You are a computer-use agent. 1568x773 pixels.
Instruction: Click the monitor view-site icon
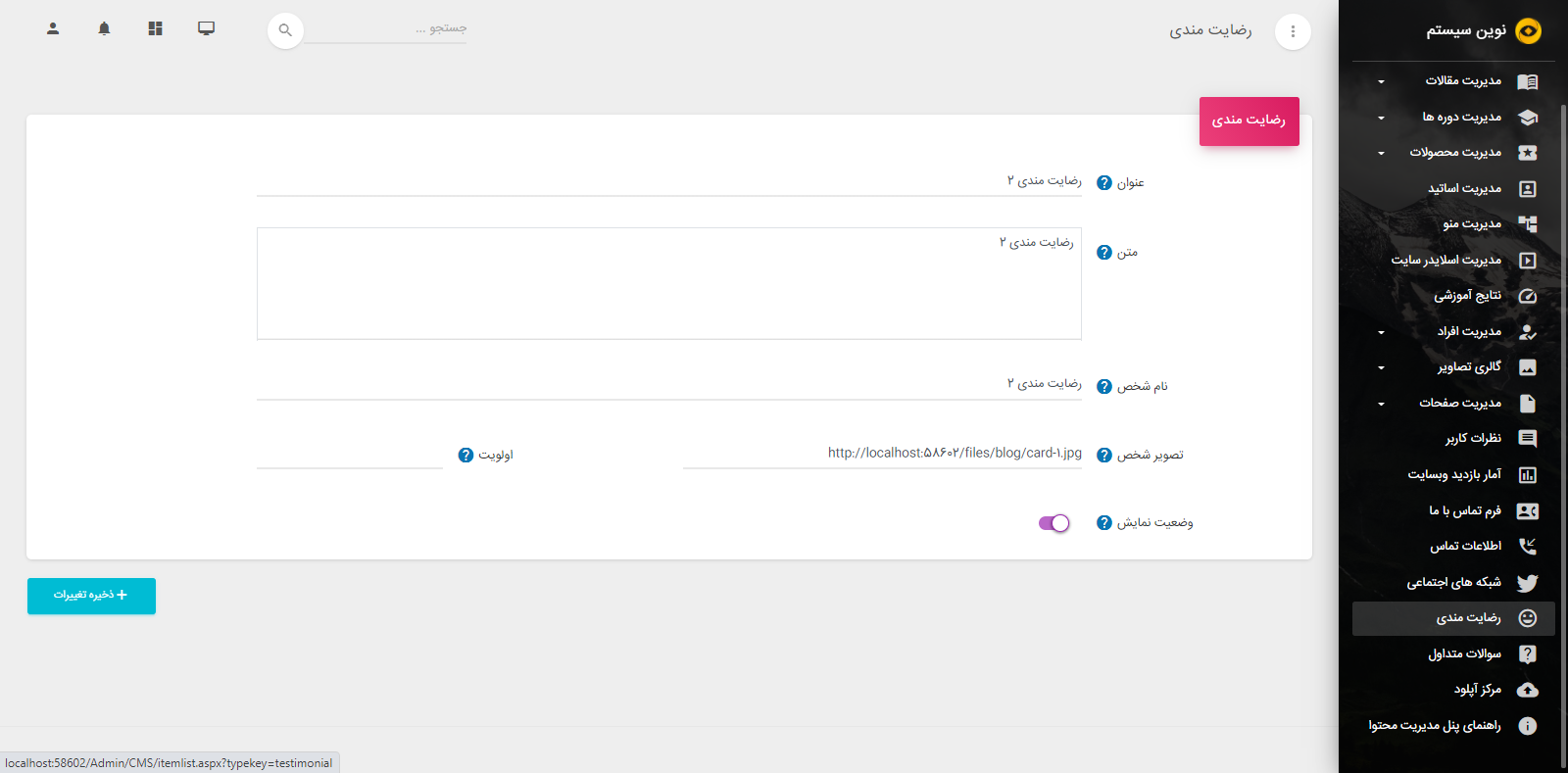(206, 28)
